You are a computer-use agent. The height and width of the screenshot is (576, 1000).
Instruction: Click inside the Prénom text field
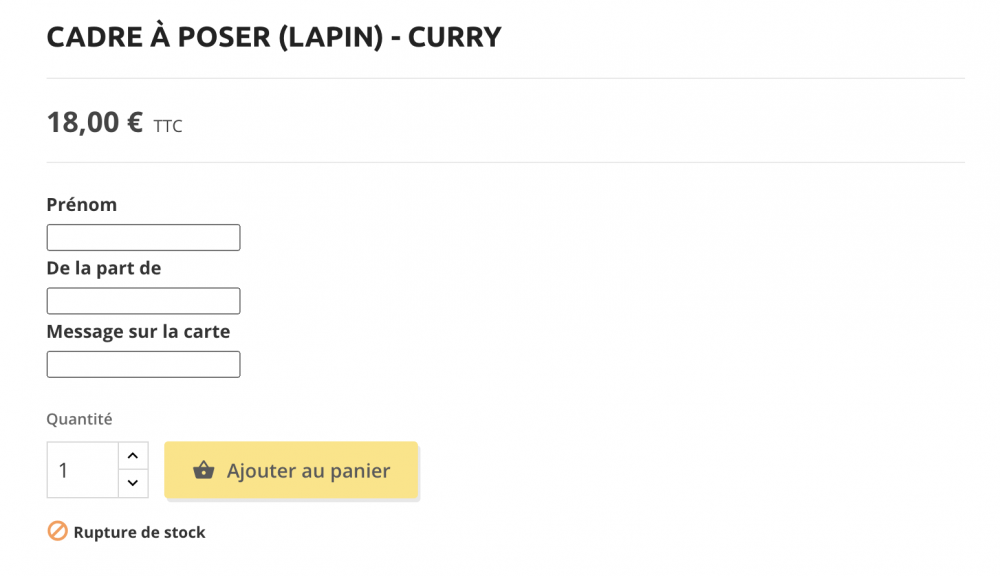tap(142, 237)
